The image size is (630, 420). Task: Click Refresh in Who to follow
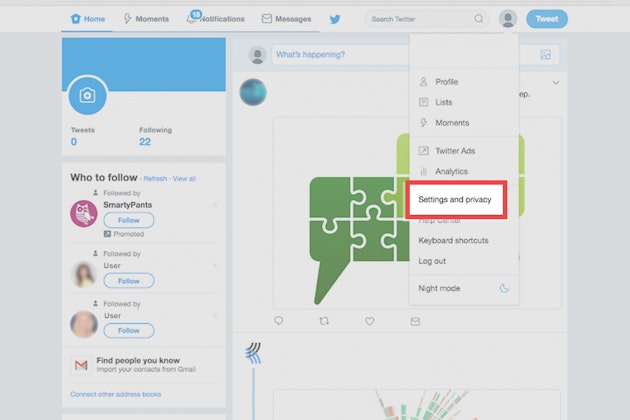pyautogui.click(x=155, y=178)
